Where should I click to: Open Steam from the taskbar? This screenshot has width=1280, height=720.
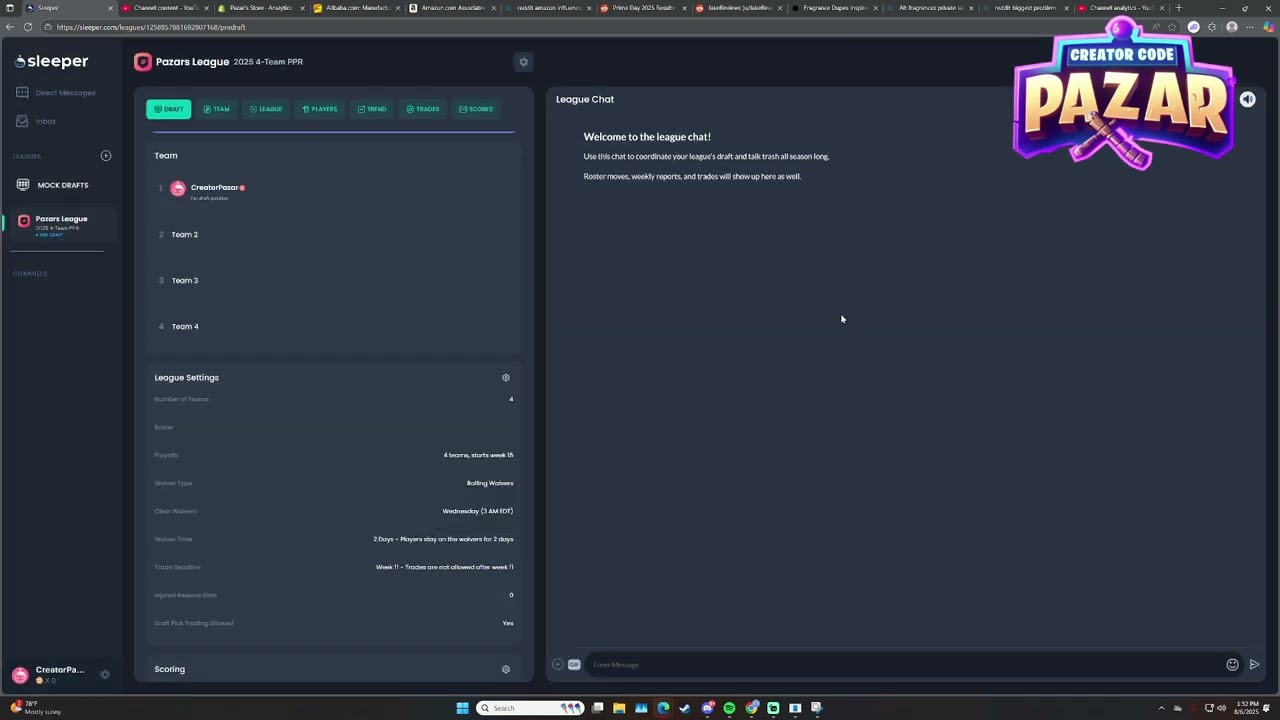(685, 708)
